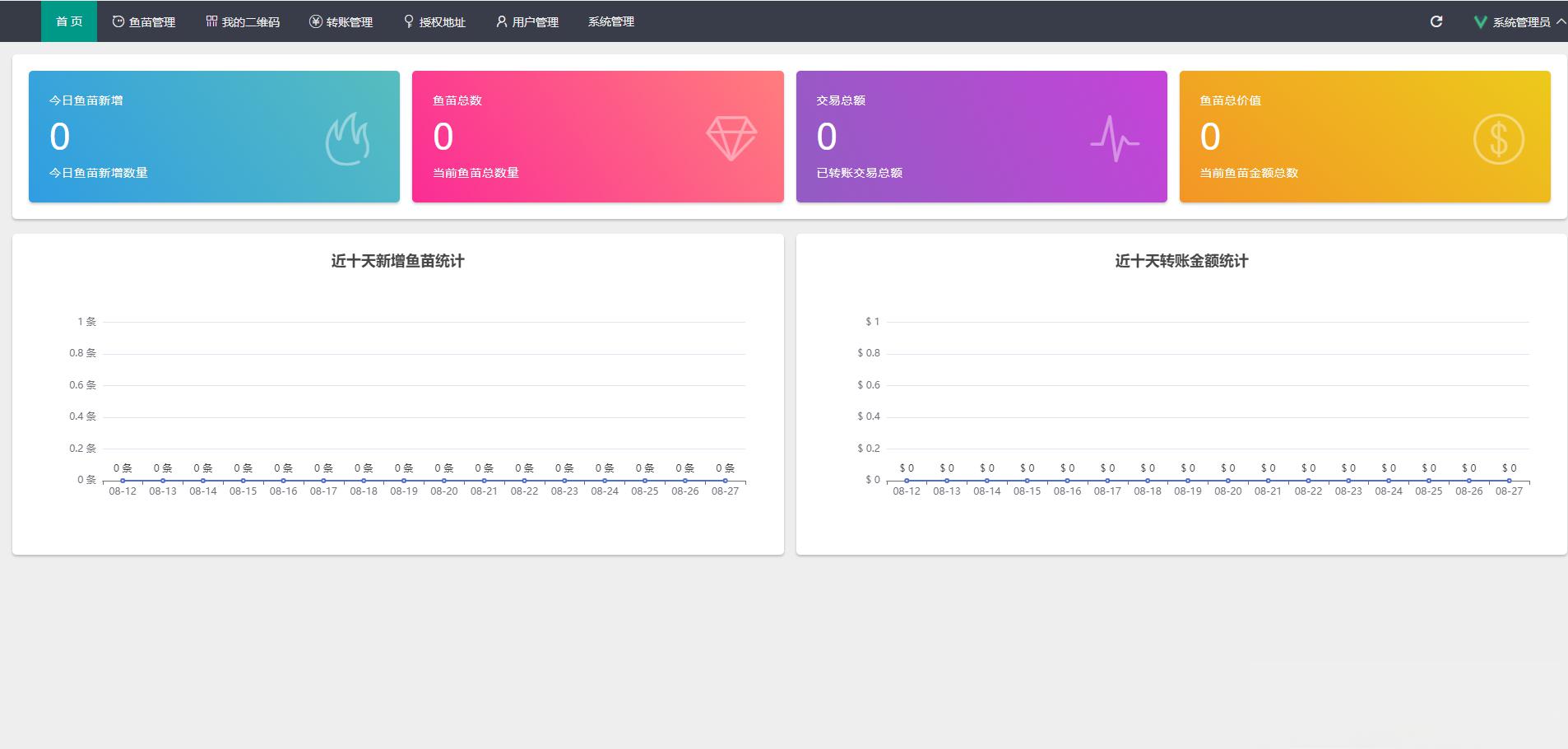Click the 近十天转账金额统计 chart title
1568x749 pixels.
pyautogui.click(x=1182, y=261)
